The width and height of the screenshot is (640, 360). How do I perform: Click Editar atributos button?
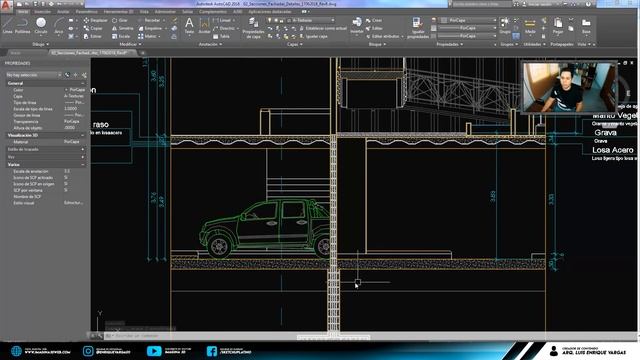[x=384, y=36]
